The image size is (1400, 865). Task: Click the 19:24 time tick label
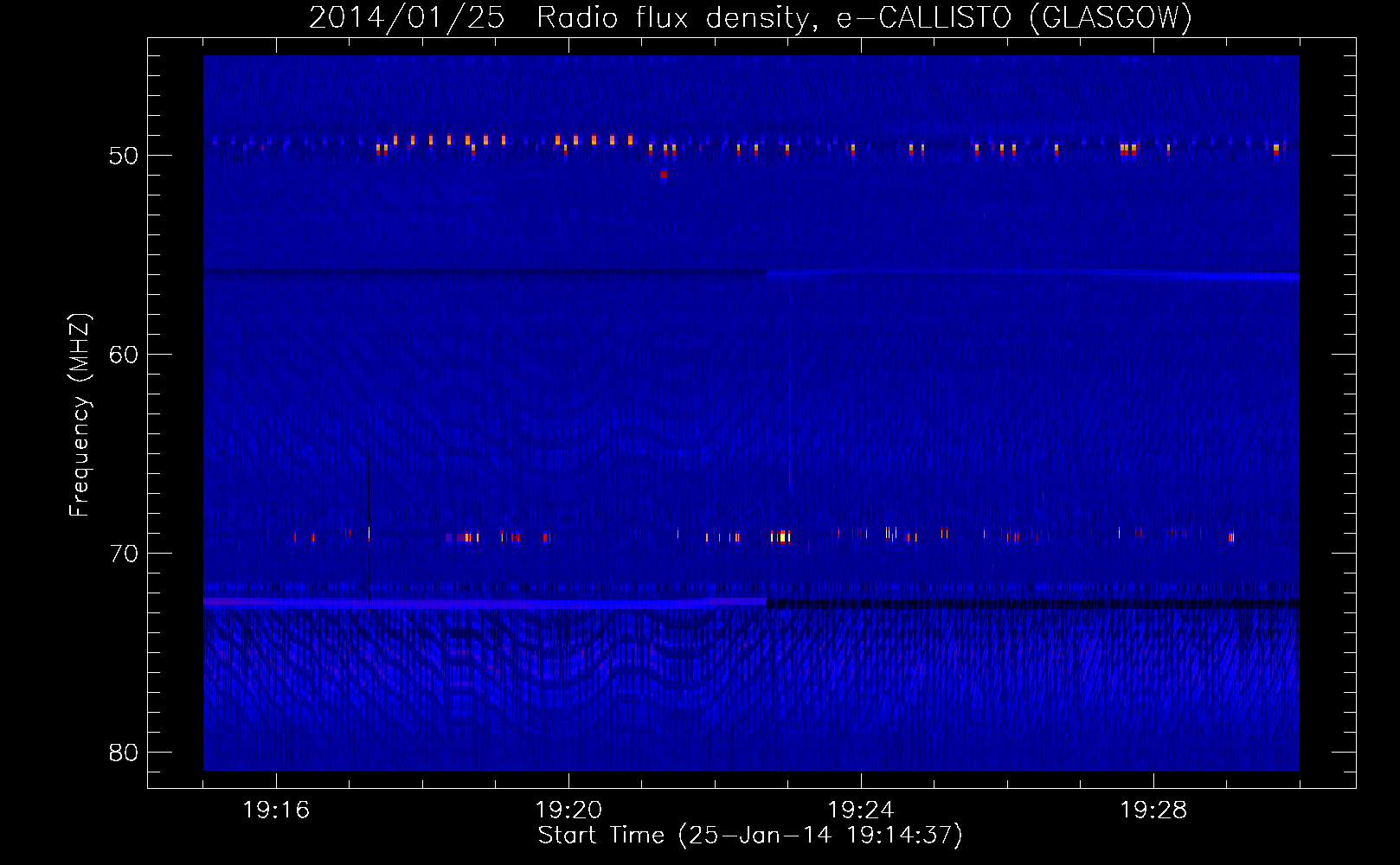861,811
